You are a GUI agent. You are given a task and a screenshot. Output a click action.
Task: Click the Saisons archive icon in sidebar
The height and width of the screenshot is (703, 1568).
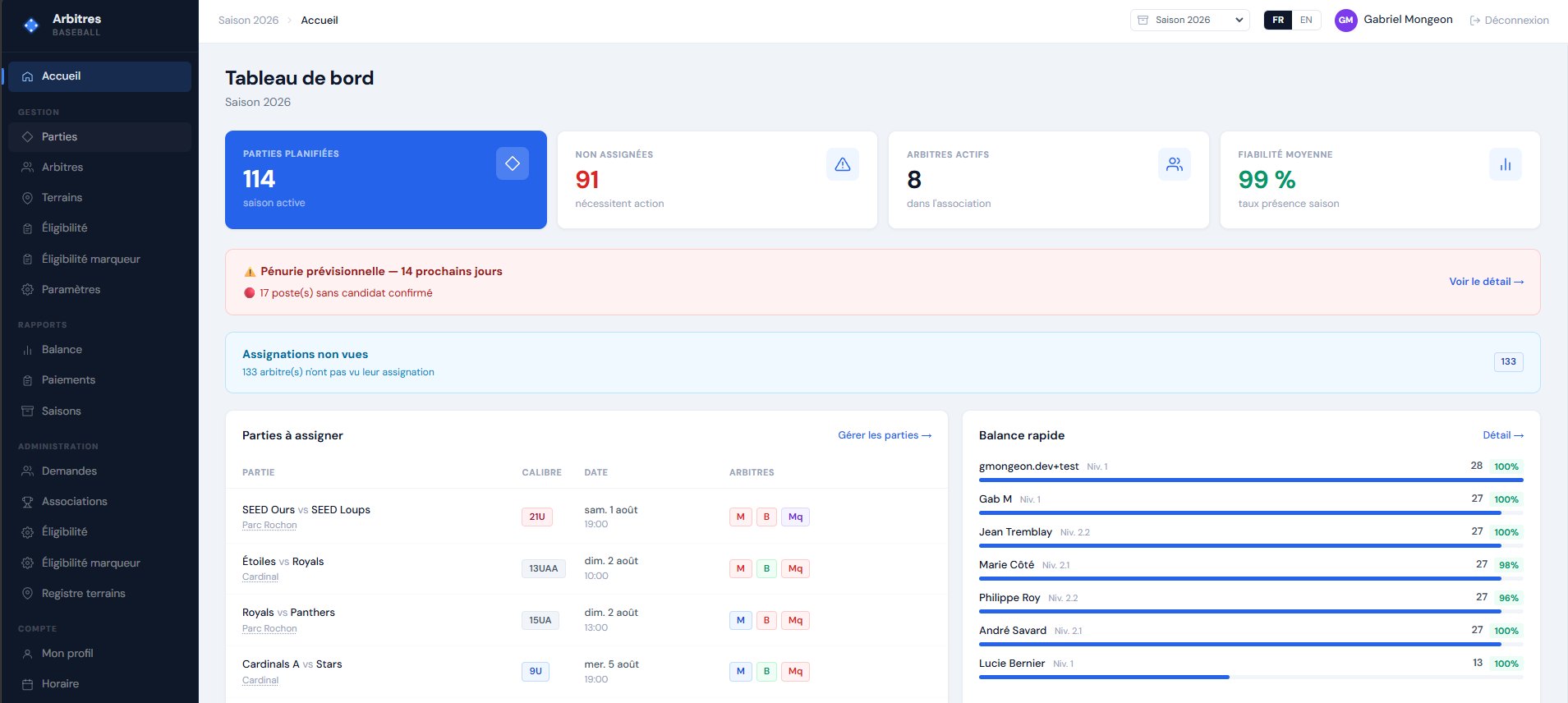point(27,411)
